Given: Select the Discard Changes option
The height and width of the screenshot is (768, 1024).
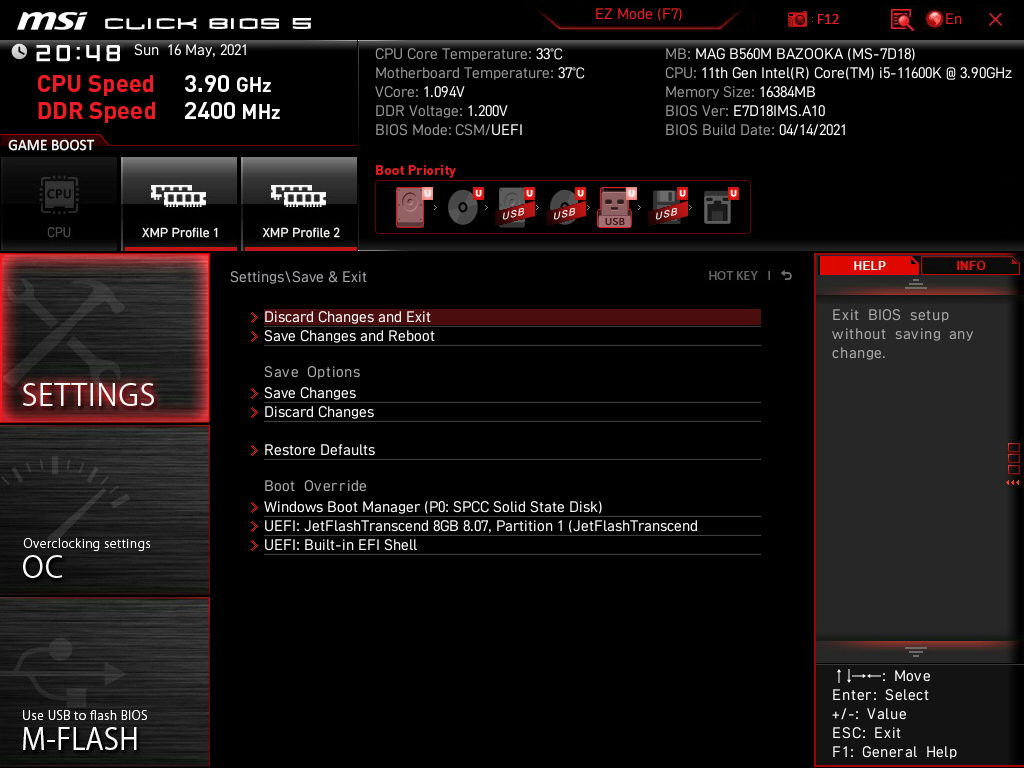Looking at the screenshot, I should pos(512,412).
